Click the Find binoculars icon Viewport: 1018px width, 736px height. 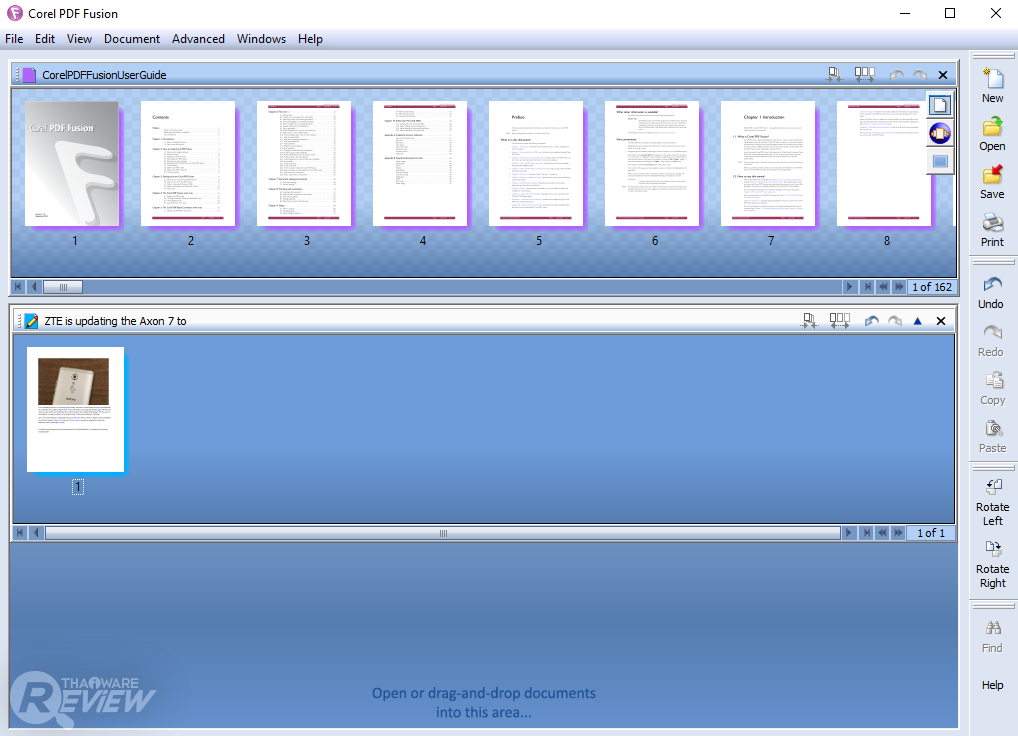993,628
